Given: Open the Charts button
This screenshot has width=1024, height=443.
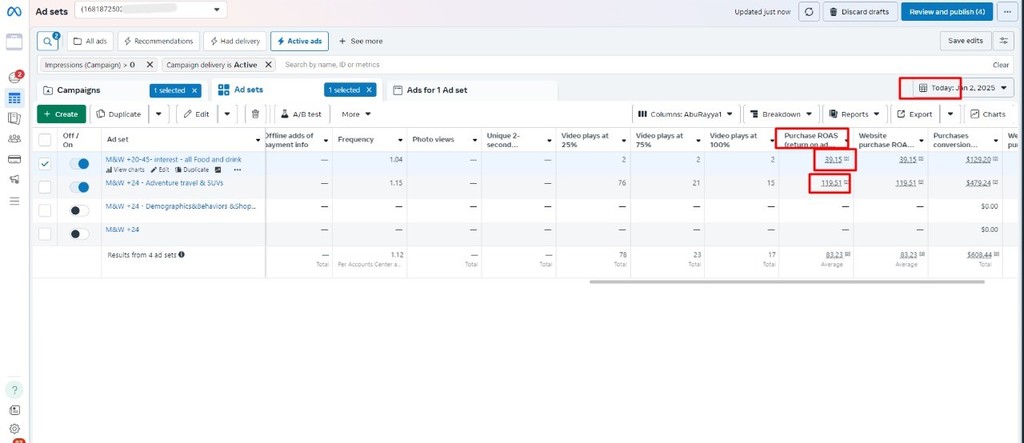Looking at the screenshot, I should click(987, 114).
